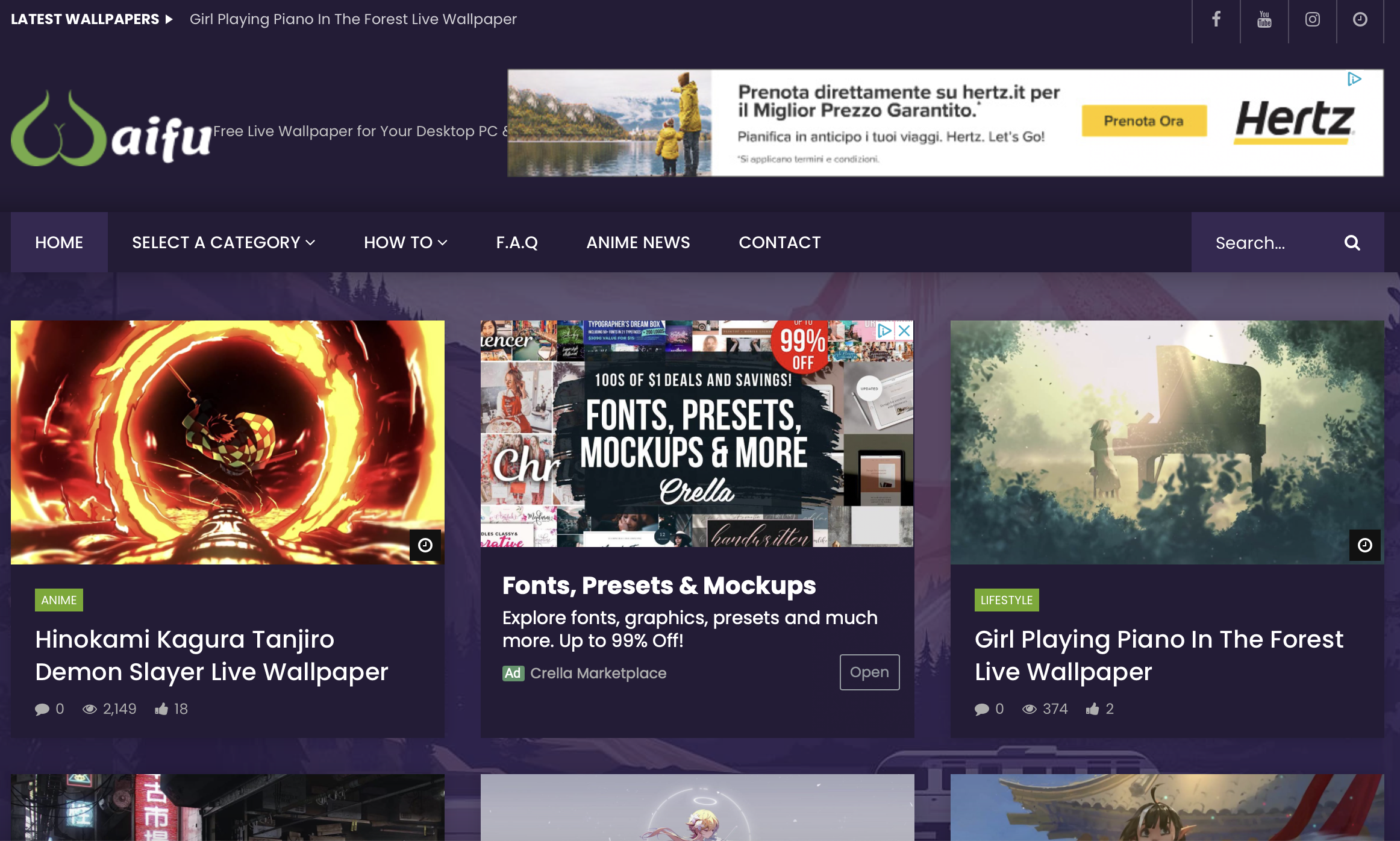Screen dimensions: 1400x841
Task: Click the clock icon in top bar
Action: click(1360, 19)
